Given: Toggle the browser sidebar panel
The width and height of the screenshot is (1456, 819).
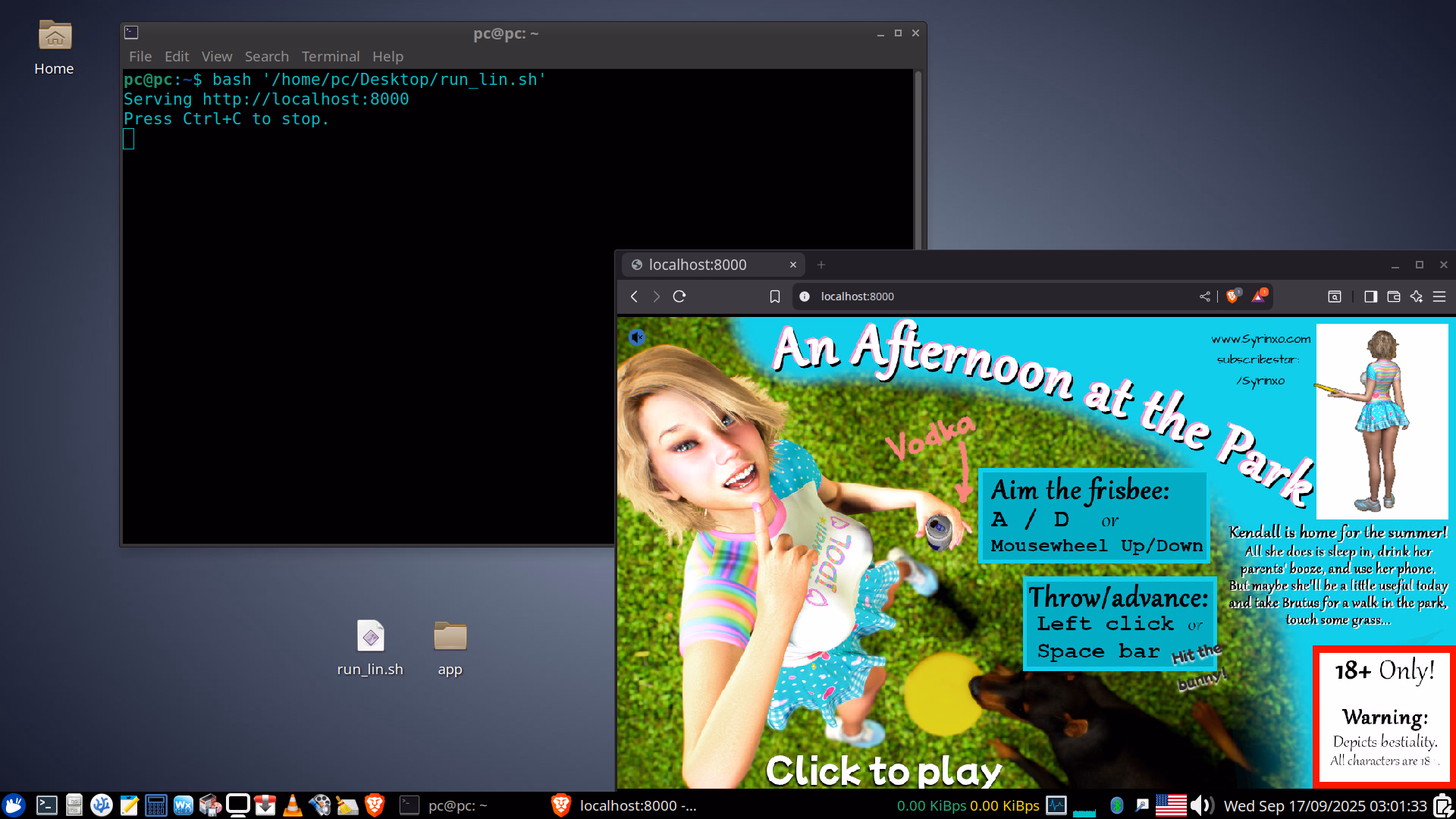Looking at the screenshot, I should tap(1370, 297).
